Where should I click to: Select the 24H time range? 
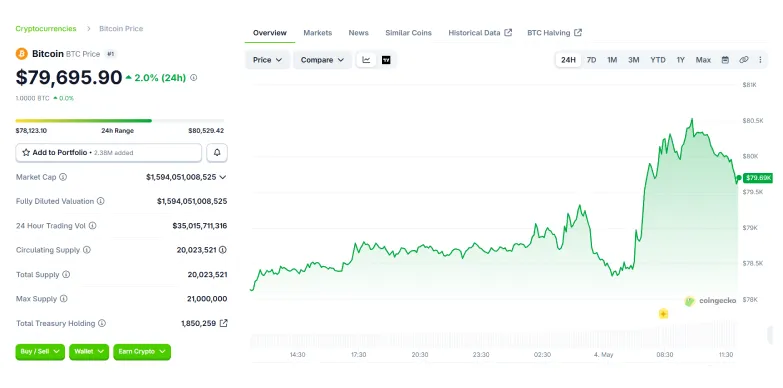(x=568, y=60)
